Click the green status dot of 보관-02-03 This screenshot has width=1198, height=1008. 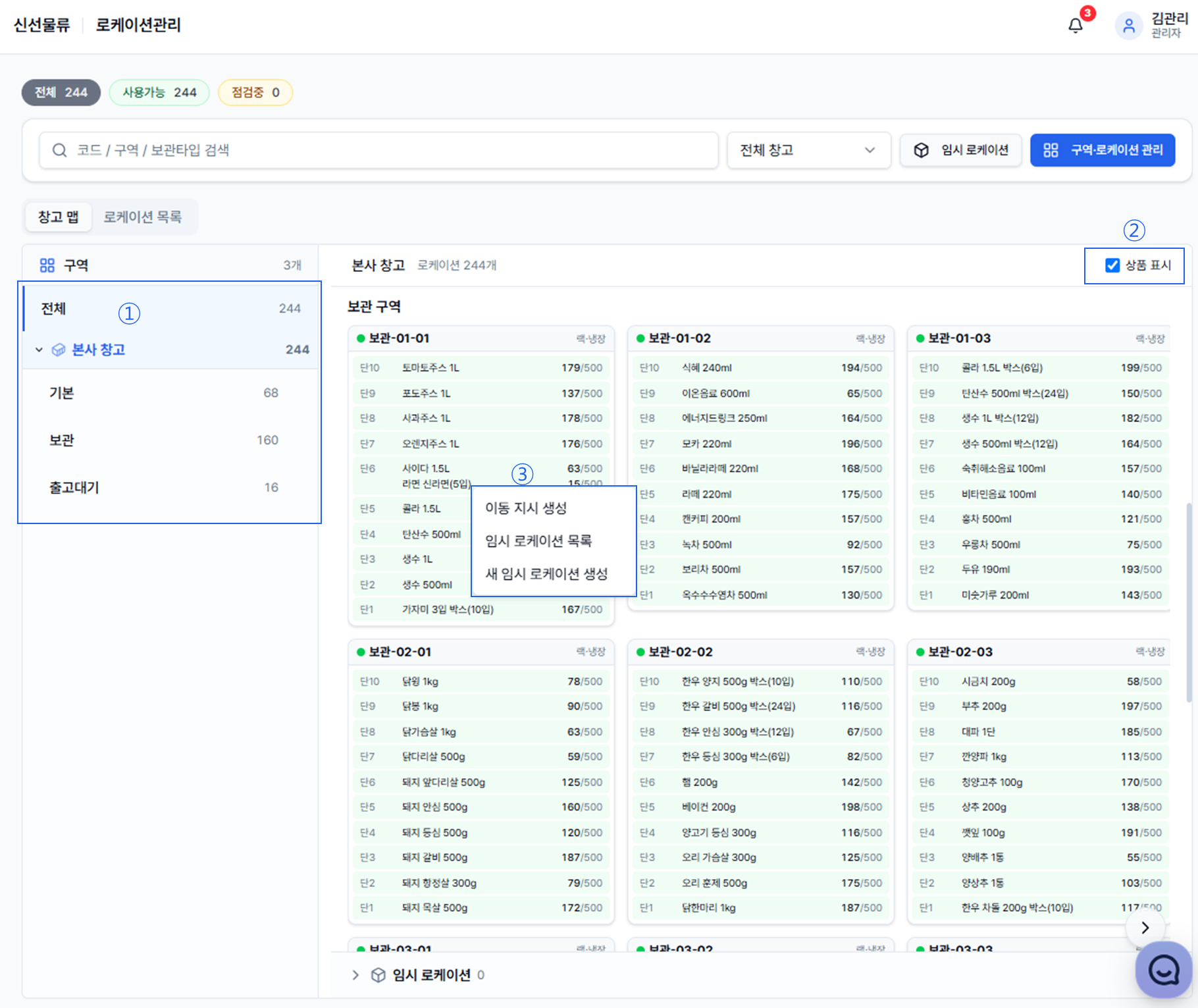(920, 652)
